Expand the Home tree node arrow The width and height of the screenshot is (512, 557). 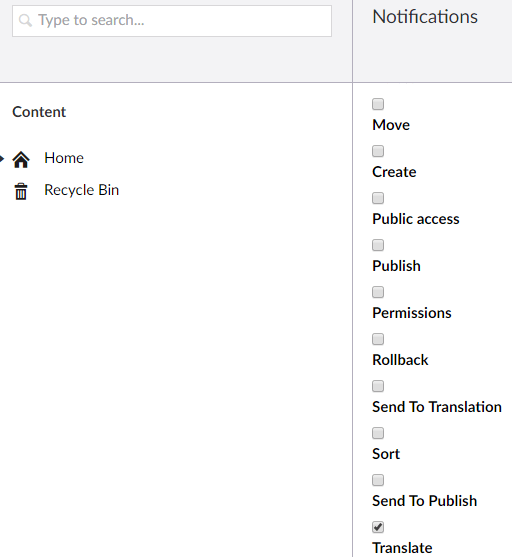point(2,158)
